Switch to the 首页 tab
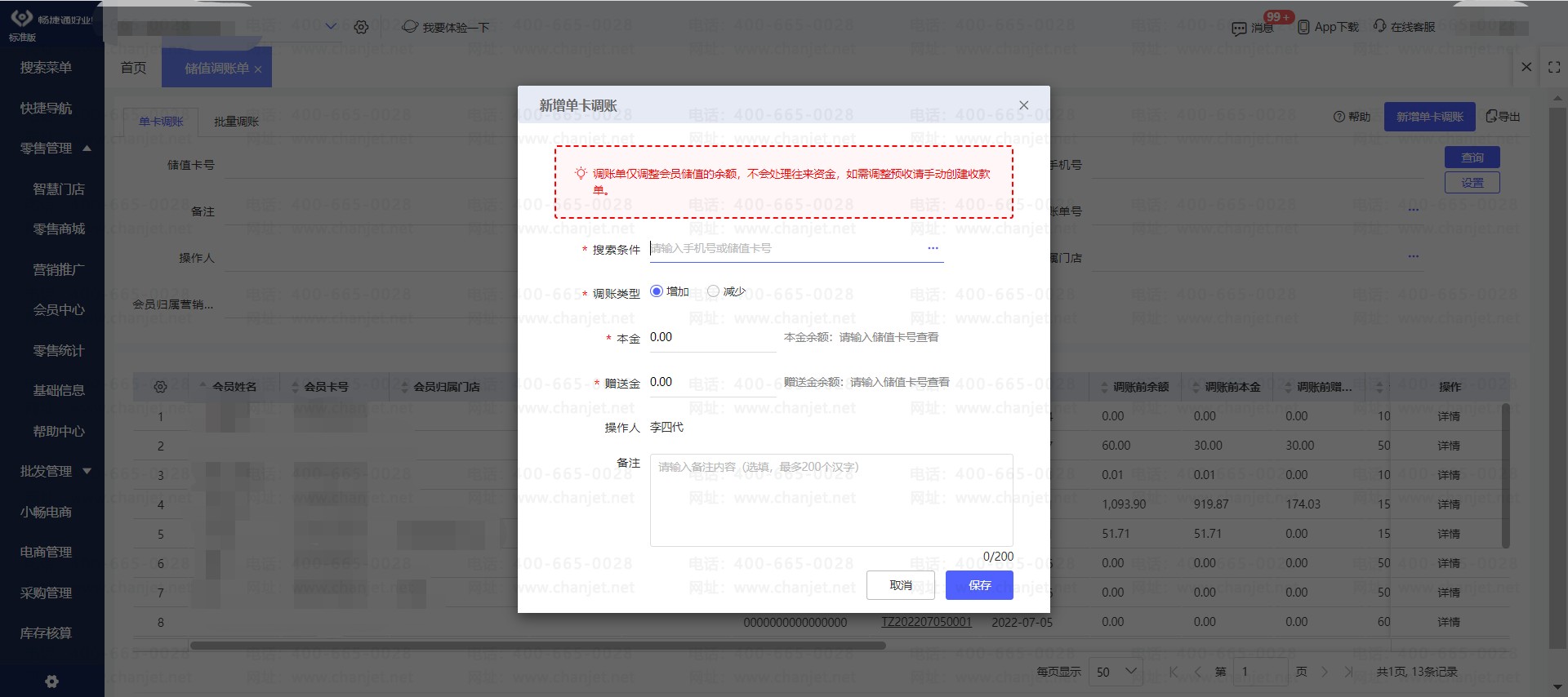Image resolution: width=1568 pixels, height=697 pixels. point(133,68)
